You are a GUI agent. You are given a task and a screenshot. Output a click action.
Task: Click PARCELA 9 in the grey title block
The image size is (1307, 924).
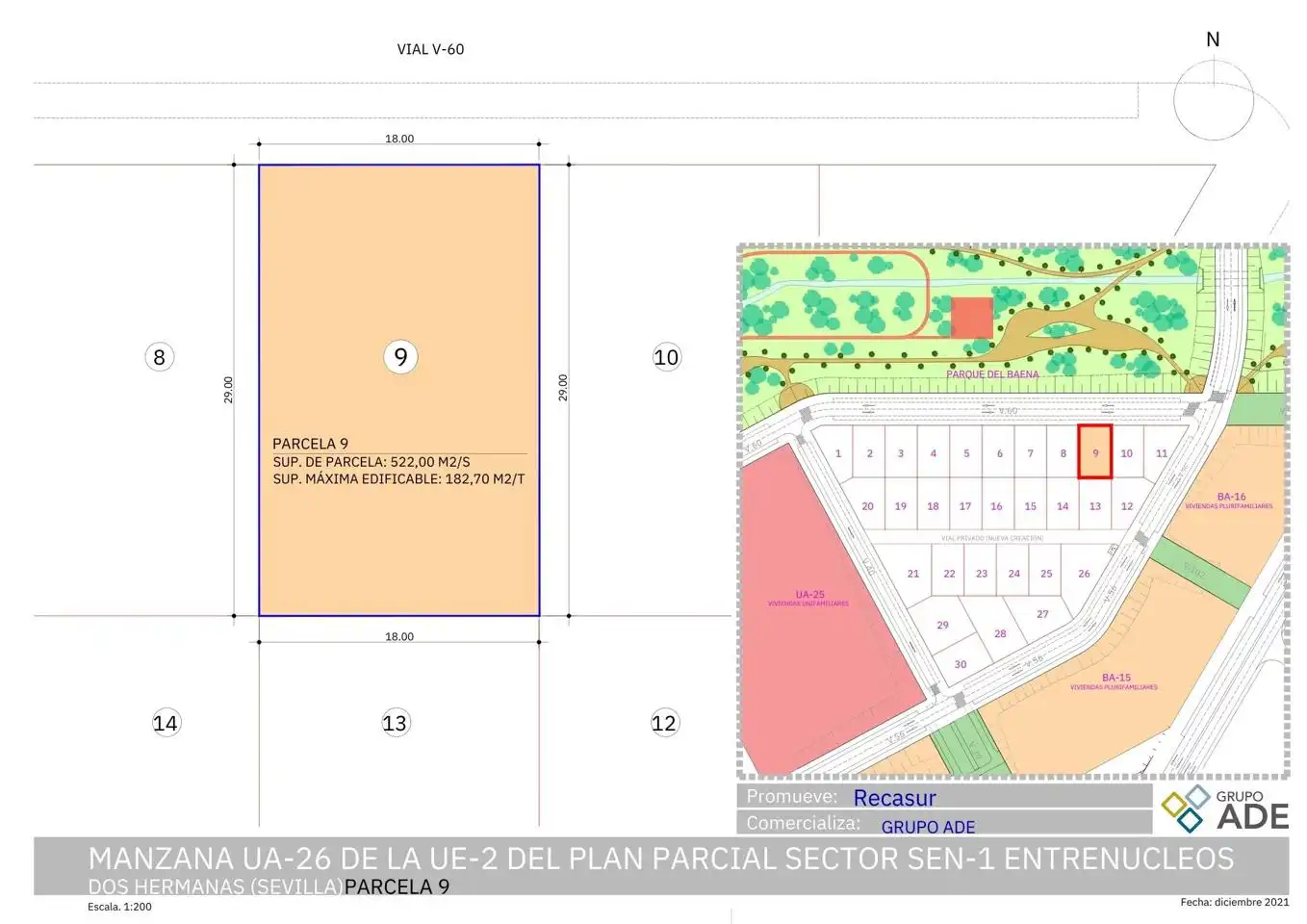point(397,886)
